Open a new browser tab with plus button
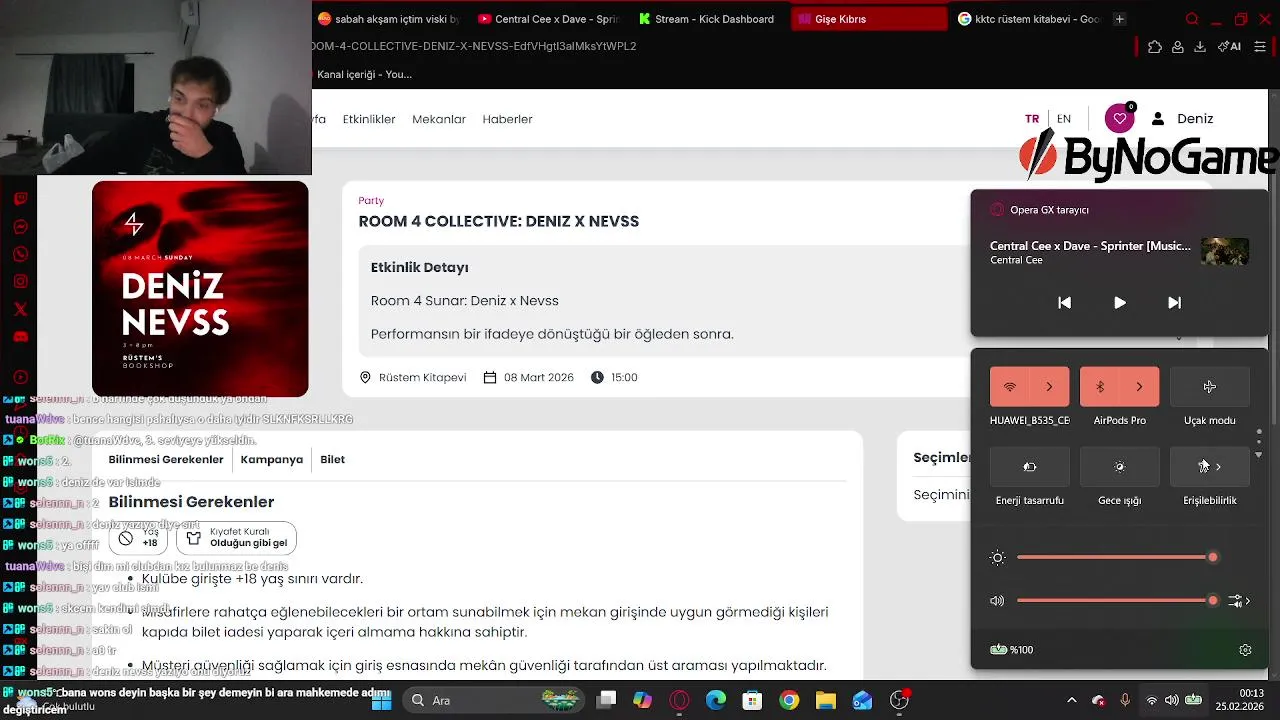The image size is (1280, 720). [x=1119, y=19]
